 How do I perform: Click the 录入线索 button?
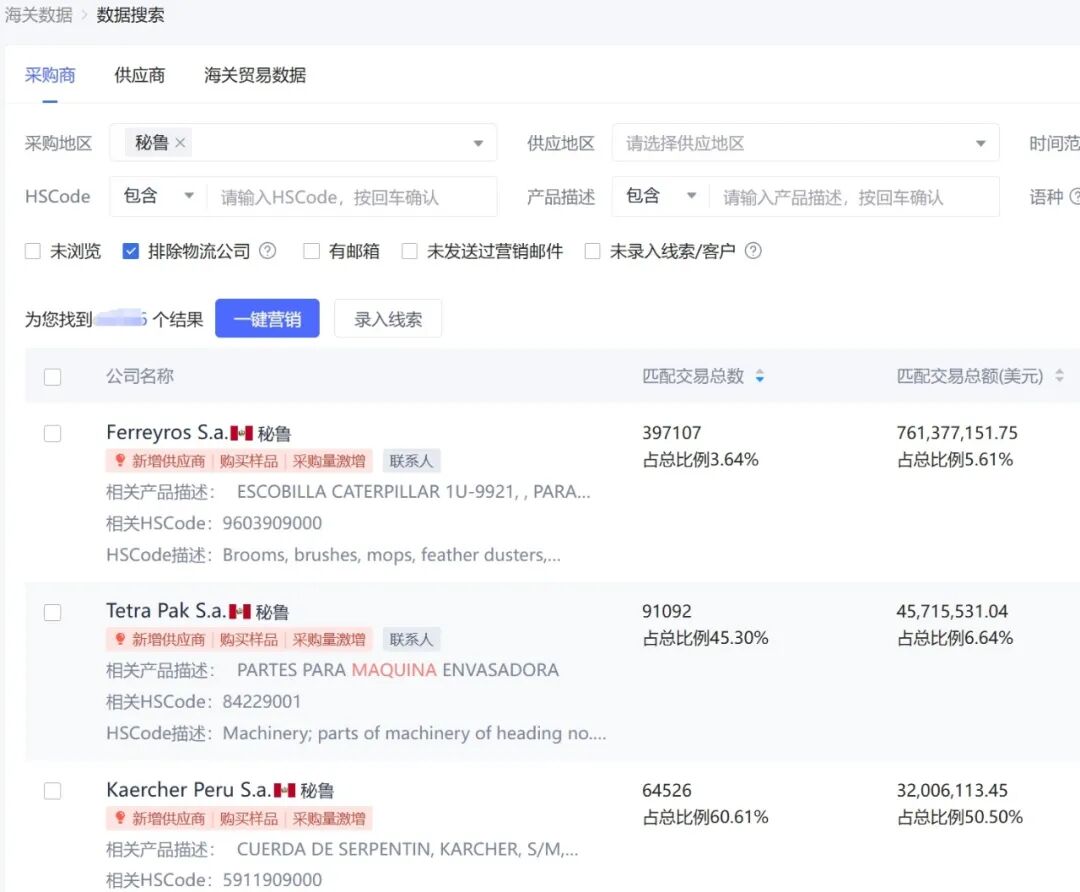(x=387, y=318)
